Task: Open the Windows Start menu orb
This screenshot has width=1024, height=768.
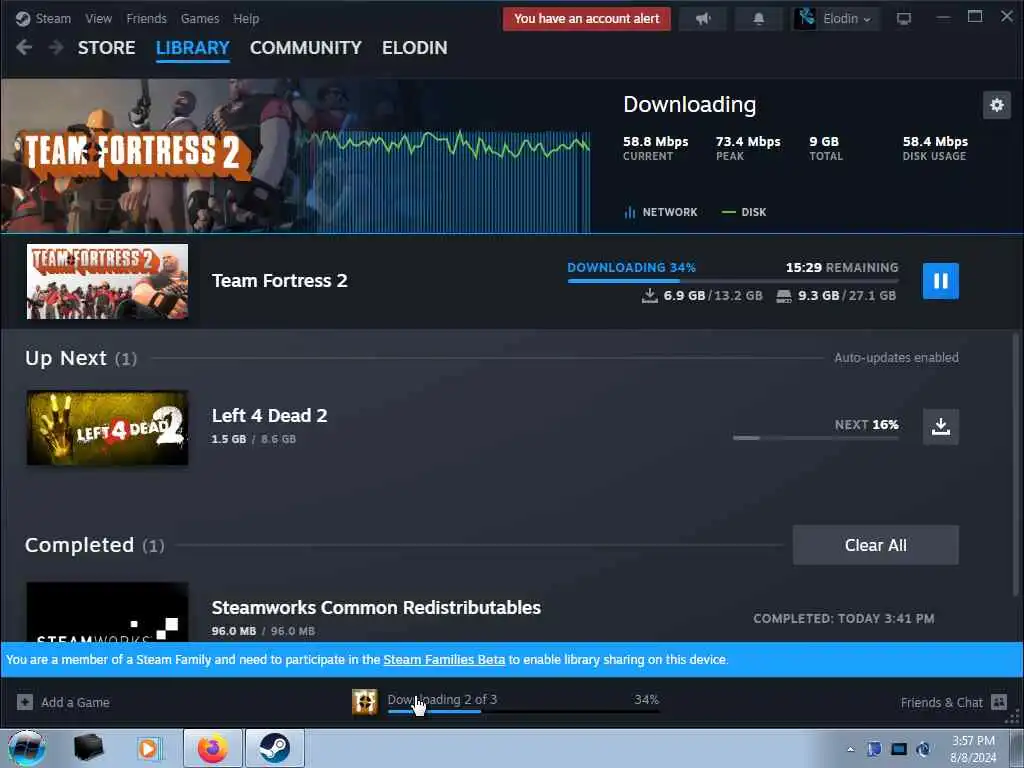Action: (x=27, y=748)
